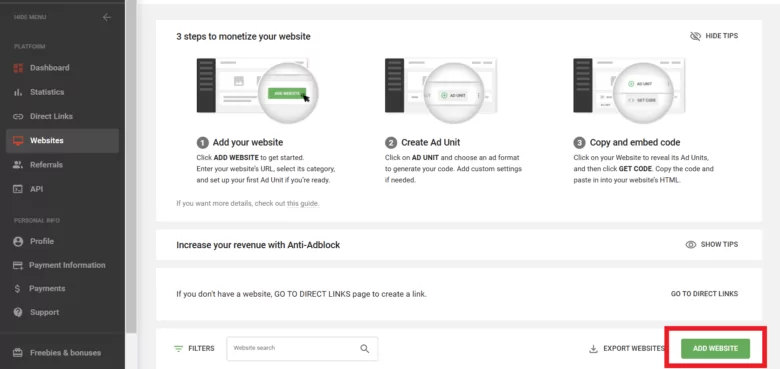Click the green ADD WEBSITE button
Viewport: 780px width, 369px height.
click(x=715, y=349)
